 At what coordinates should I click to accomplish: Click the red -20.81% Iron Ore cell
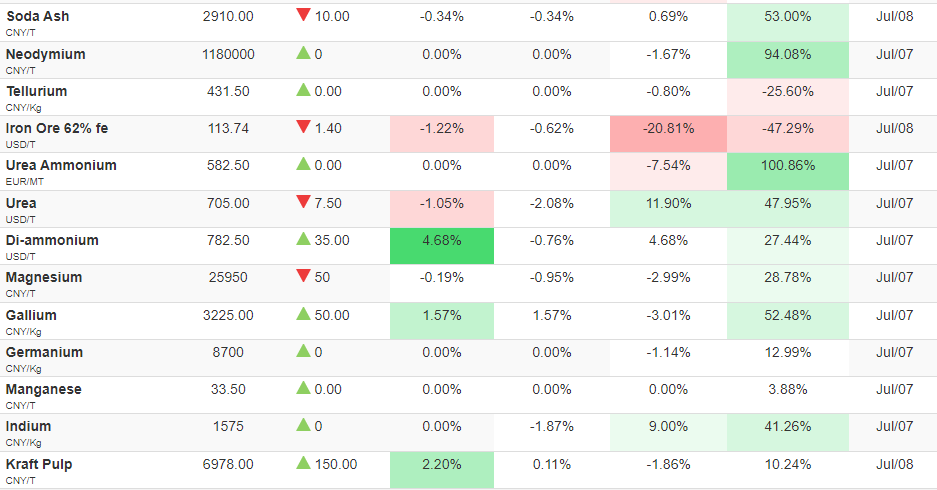tap(668, 134)
